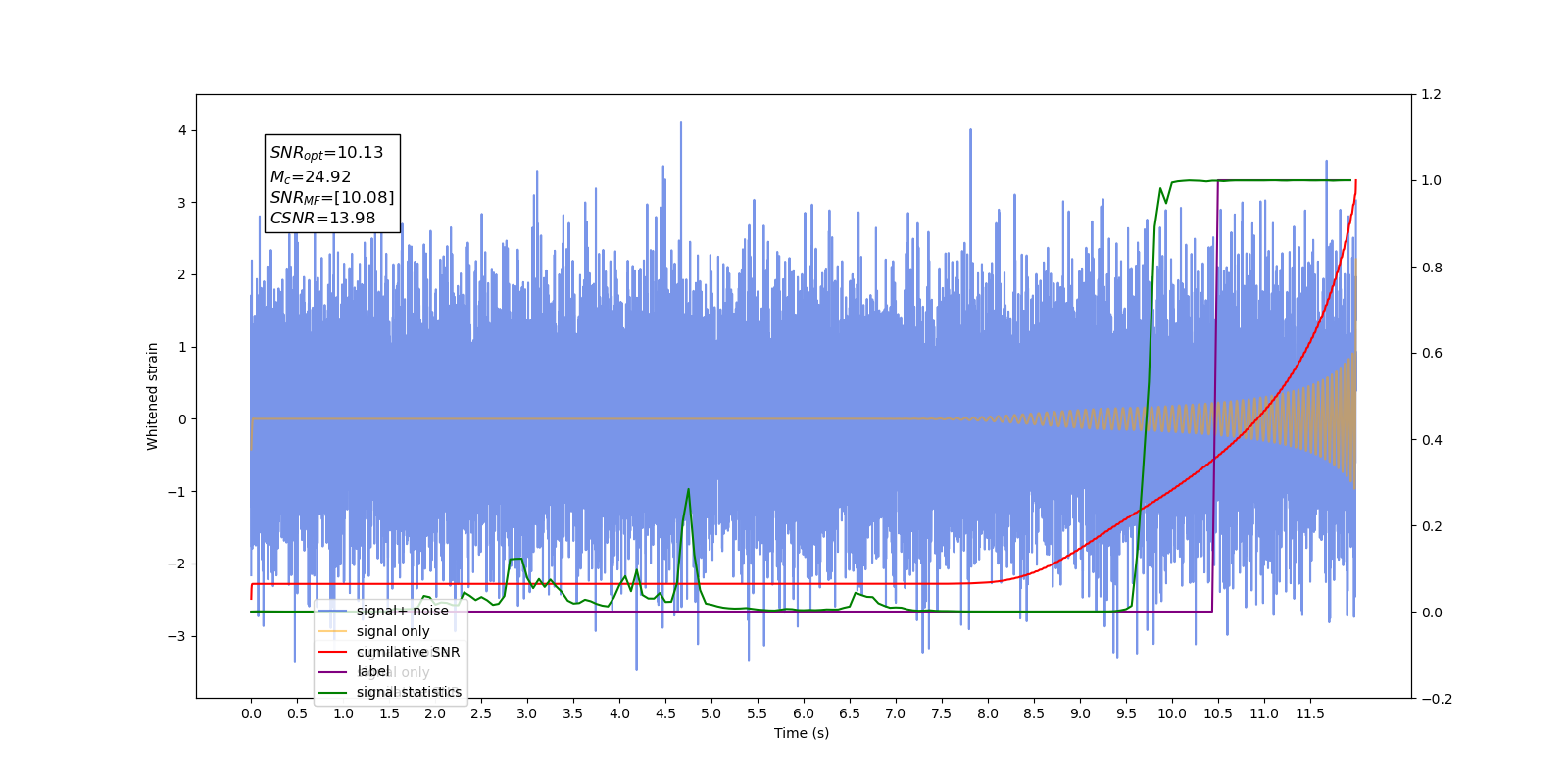Click the −0.2 tick on right axis
The height and width of the screenshot is (784, 1568).
click(x=1437, y=699)
